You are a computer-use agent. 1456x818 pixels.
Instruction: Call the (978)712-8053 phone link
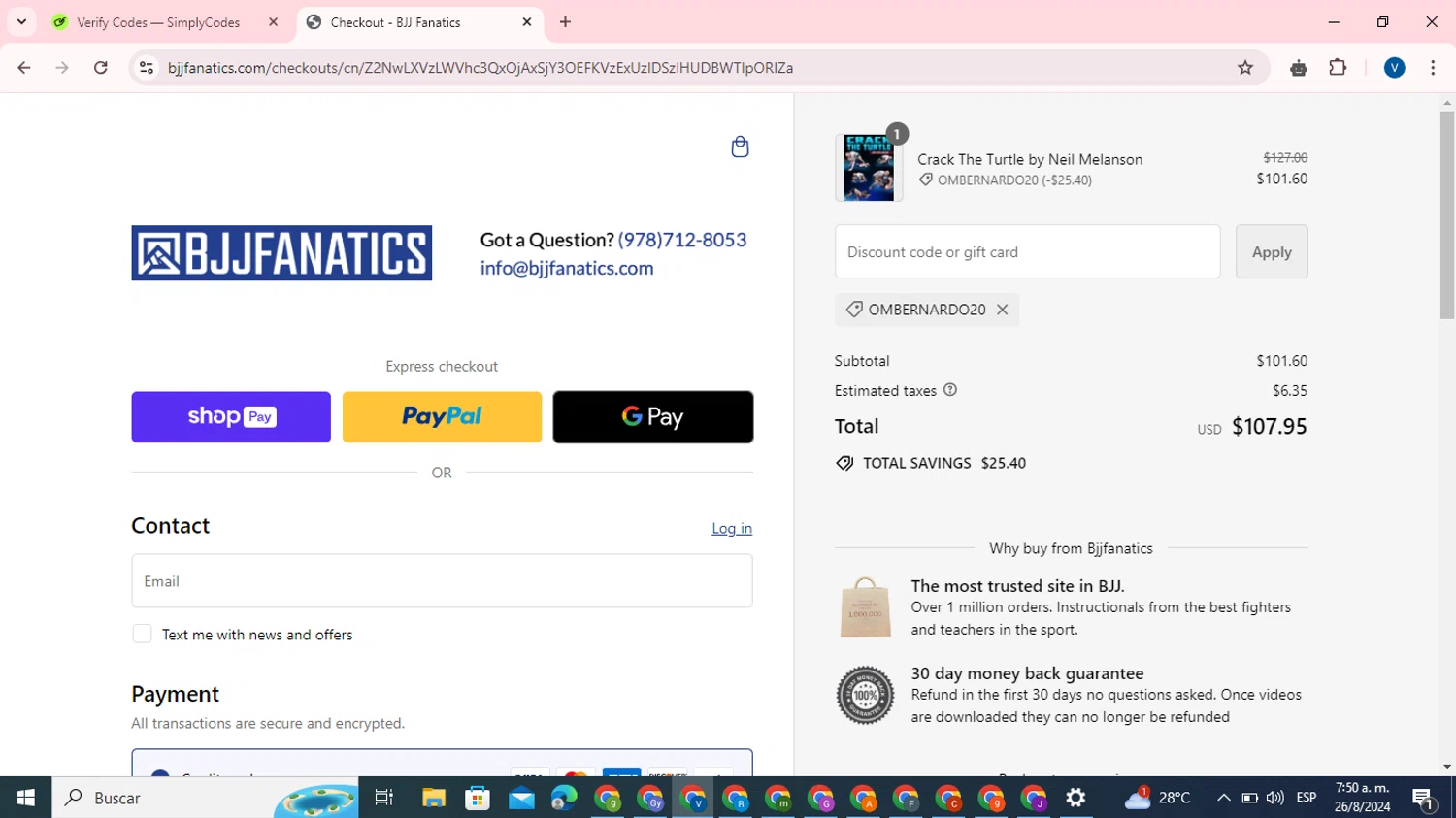(682, 240)
